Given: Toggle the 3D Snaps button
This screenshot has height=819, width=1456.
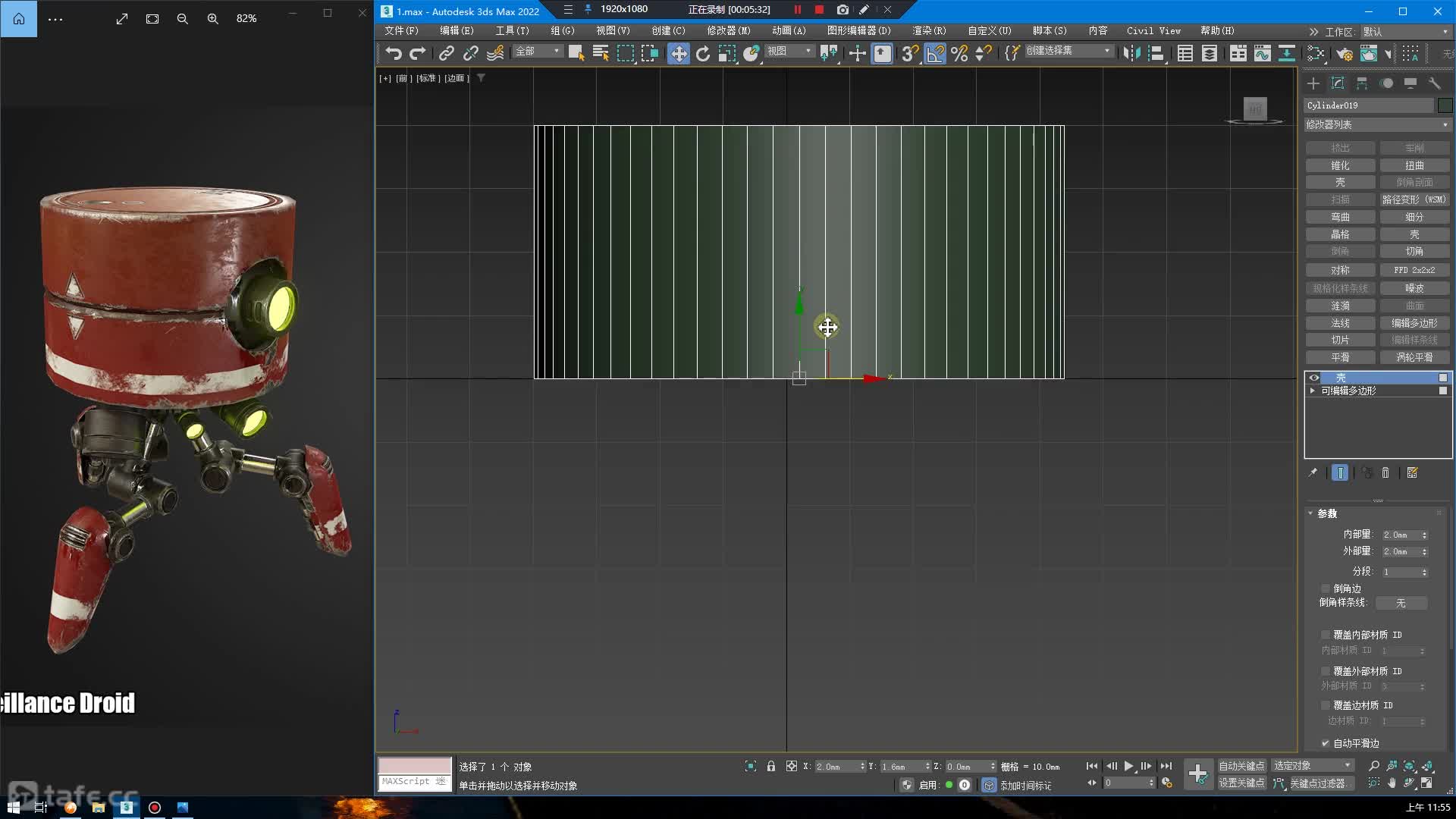Looking at the screenshot, I should click(x=909, y=53).
